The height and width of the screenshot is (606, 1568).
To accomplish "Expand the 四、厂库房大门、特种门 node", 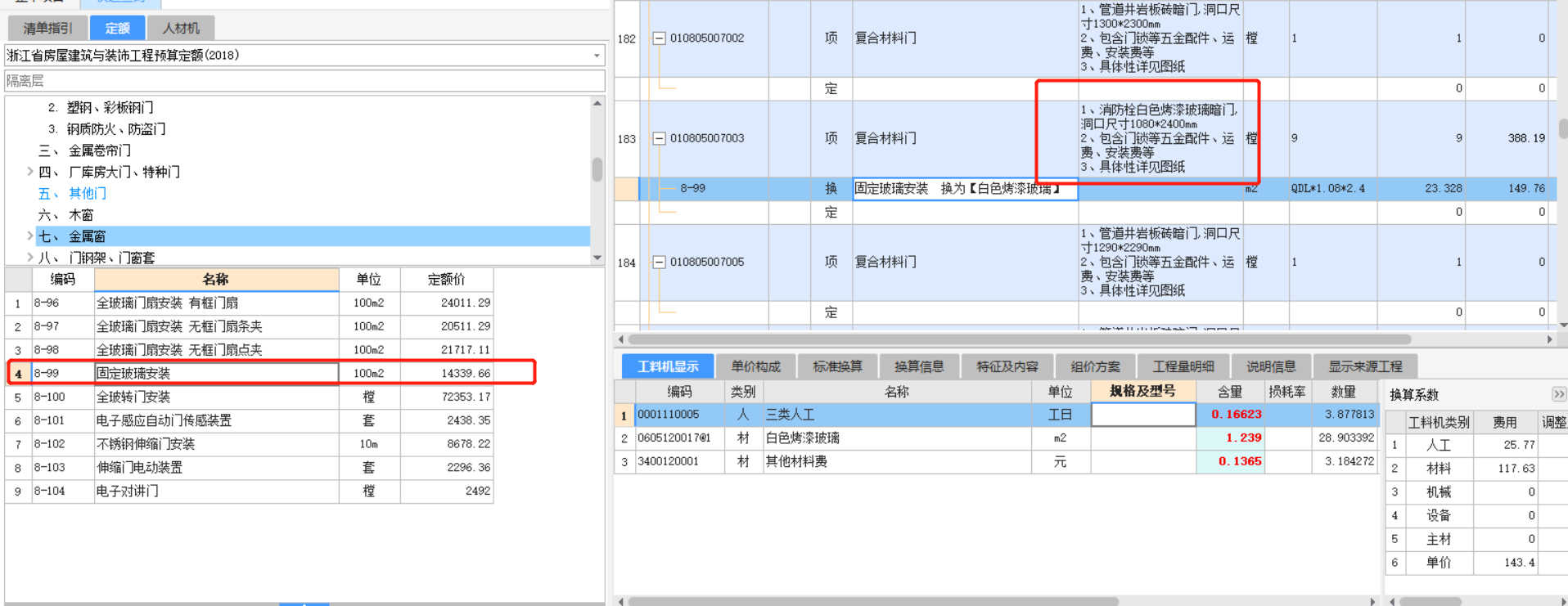I will point(29,172).
